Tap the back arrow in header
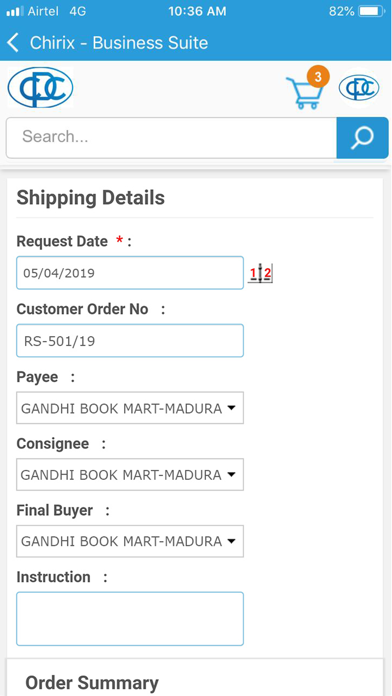 coord(13,43)
